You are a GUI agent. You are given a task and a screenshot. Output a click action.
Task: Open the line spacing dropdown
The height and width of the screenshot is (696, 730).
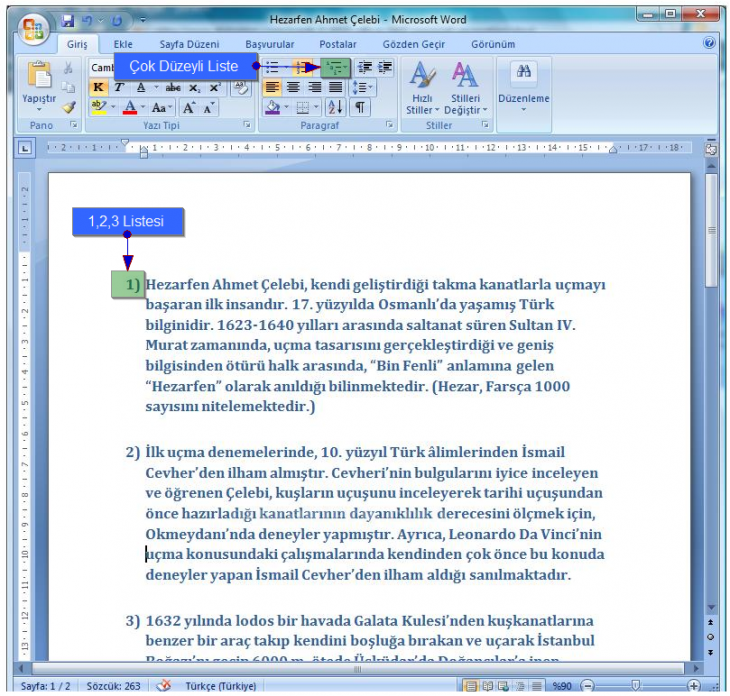(x=363, y=88)
